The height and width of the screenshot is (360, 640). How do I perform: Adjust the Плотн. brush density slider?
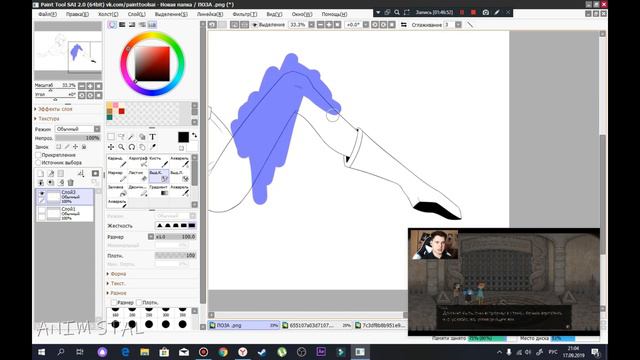click(176, 256)
